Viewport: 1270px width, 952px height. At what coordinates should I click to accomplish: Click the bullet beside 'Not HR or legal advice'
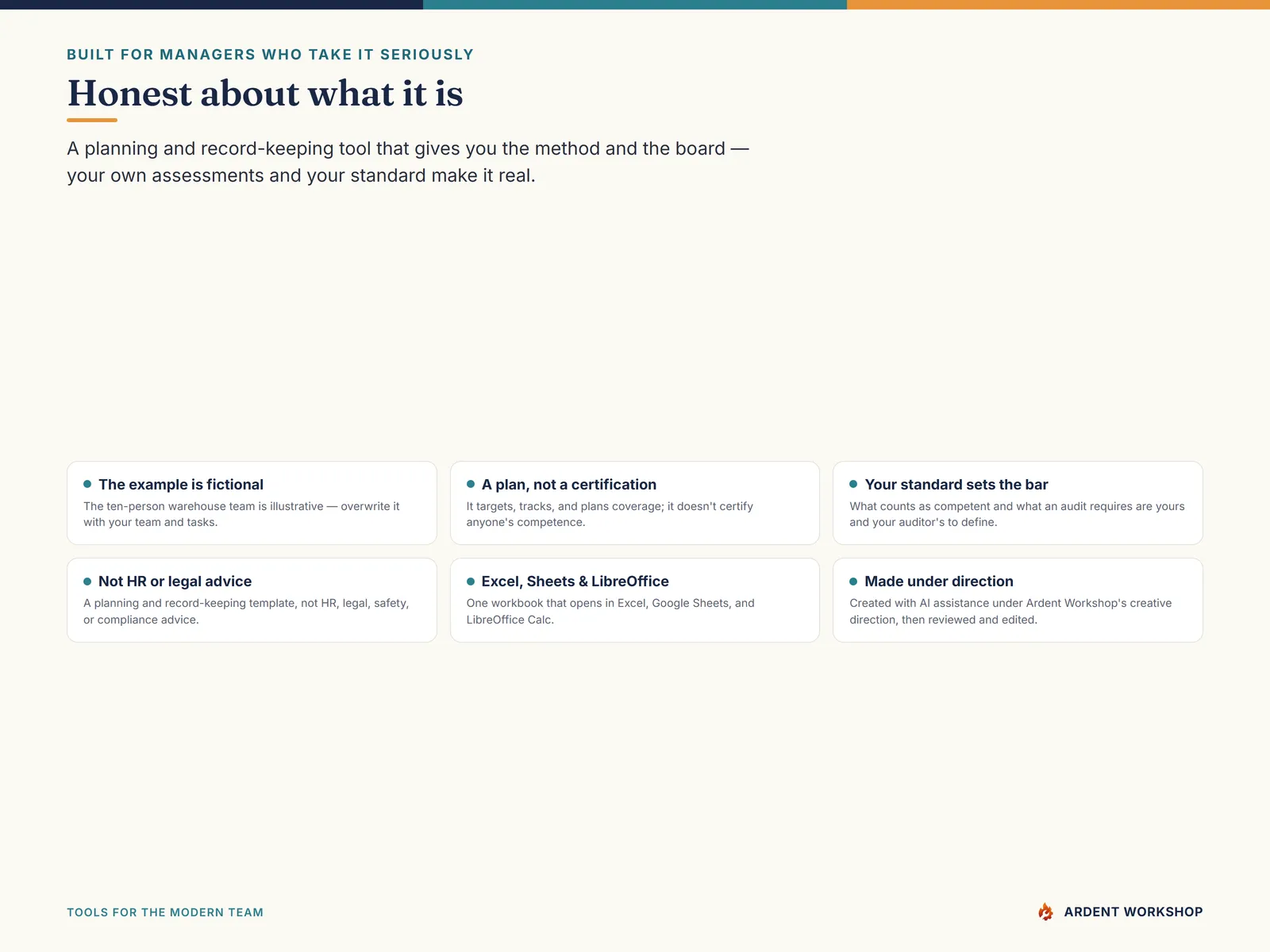point(87,582)
